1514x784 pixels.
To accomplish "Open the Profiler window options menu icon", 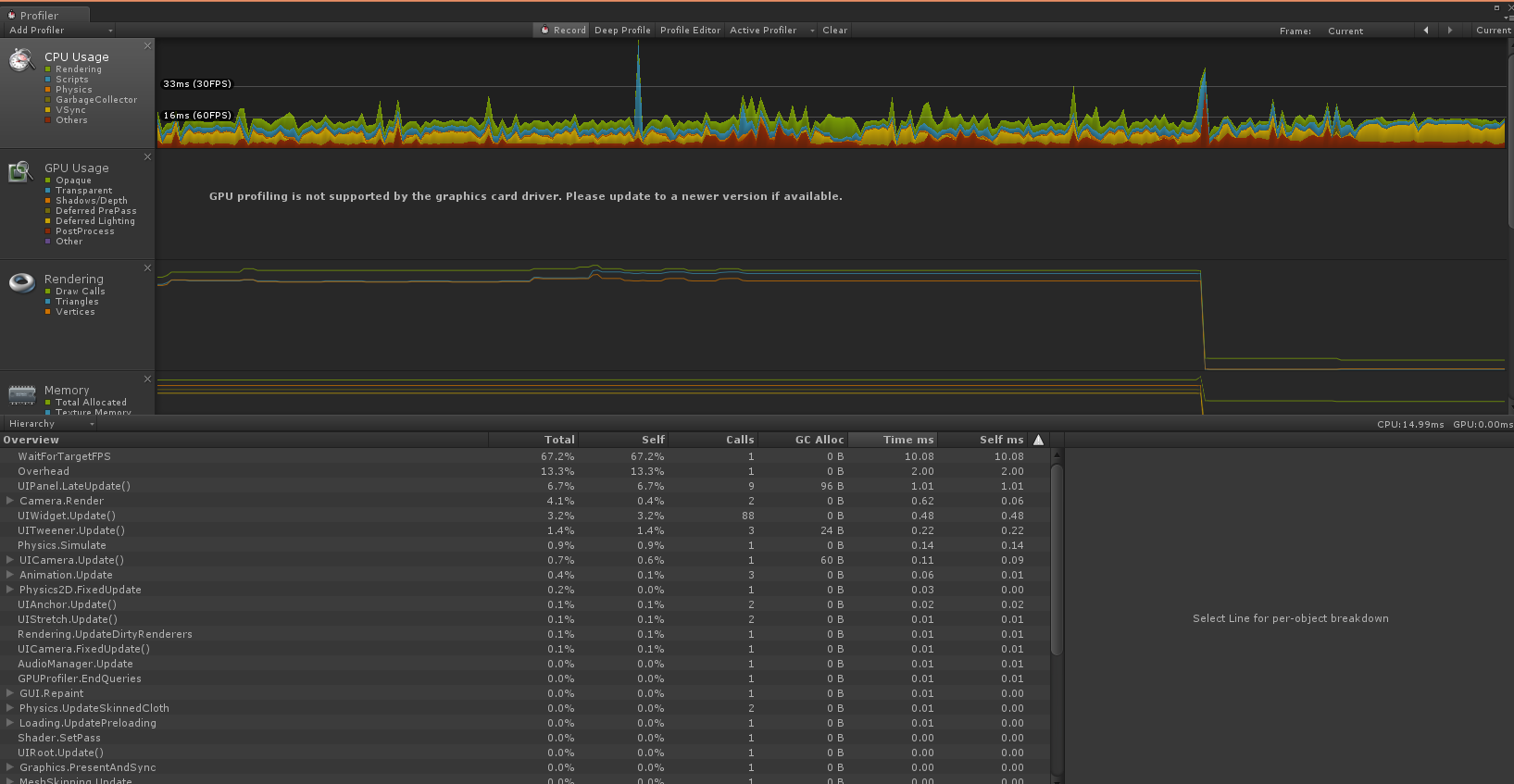I will click(x=1508, y=17).
